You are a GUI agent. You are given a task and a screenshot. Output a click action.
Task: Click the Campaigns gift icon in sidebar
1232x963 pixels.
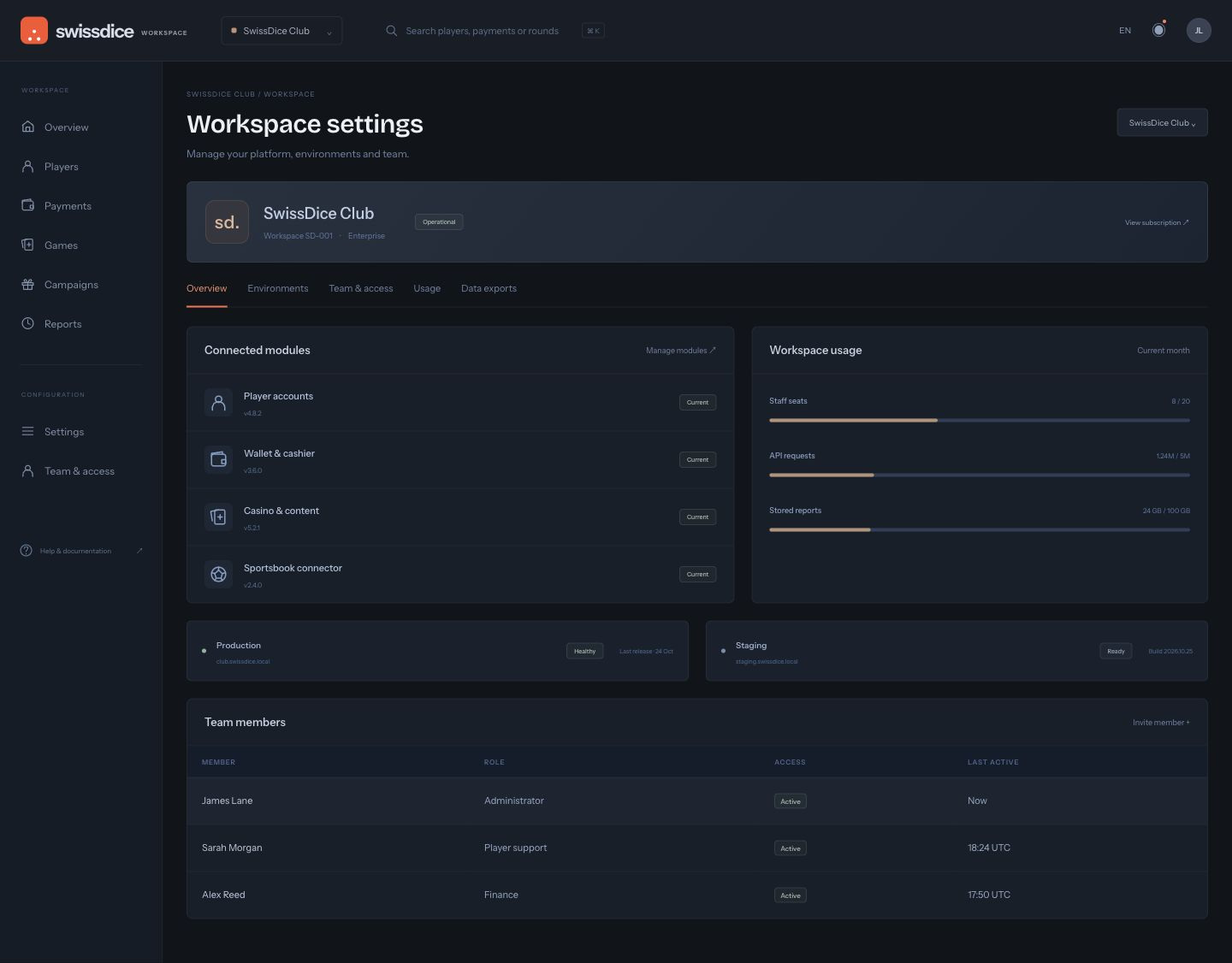coord(28,285)
